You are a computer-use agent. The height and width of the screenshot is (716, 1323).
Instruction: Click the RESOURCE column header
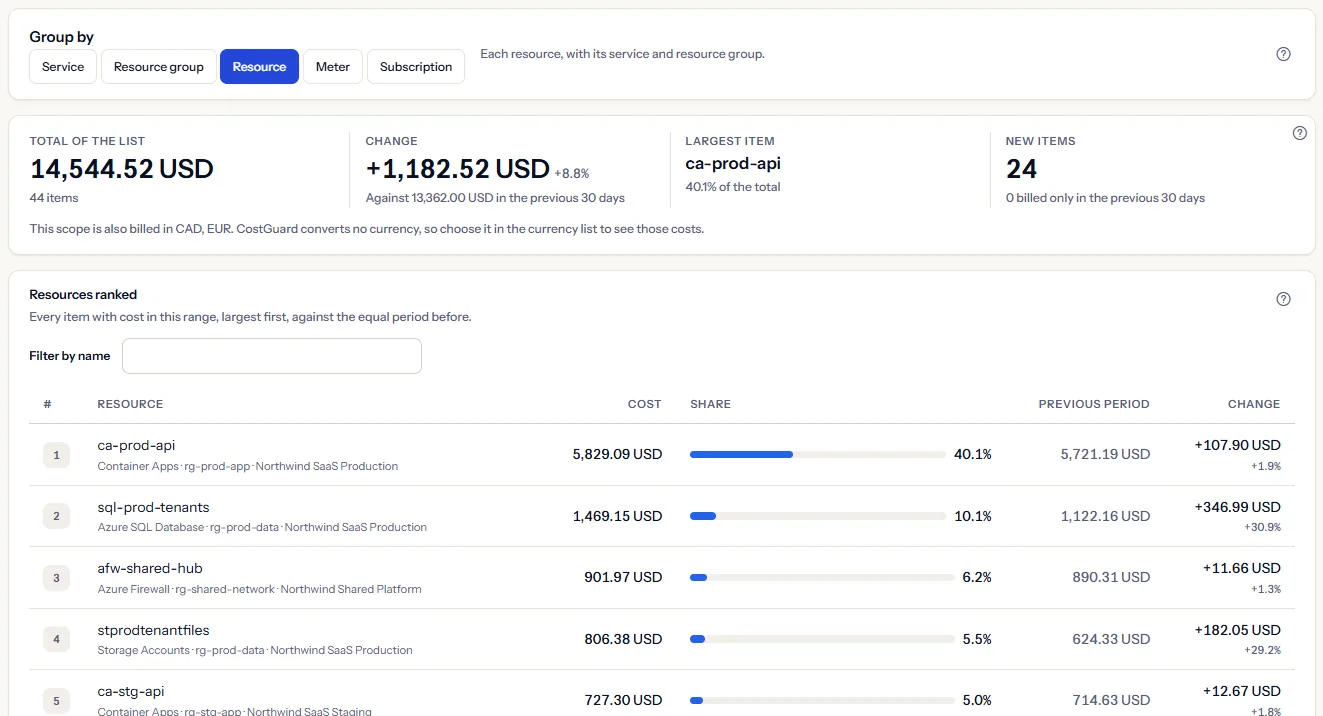point(130,404)
